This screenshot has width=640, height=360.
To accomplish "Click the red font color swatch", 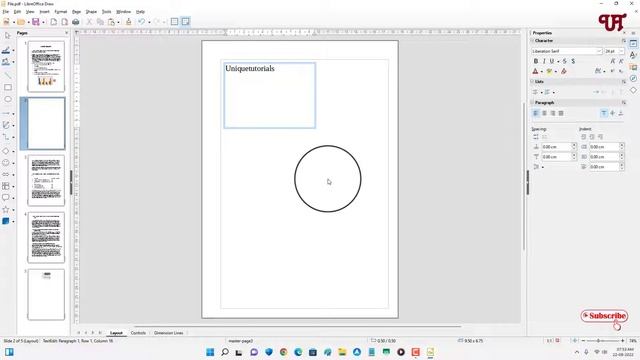I will coord(536,71).
